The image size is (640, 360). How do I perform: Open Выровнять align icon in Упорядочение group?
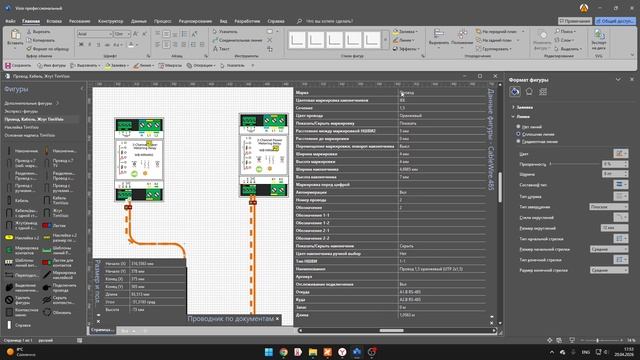[439, 37]
